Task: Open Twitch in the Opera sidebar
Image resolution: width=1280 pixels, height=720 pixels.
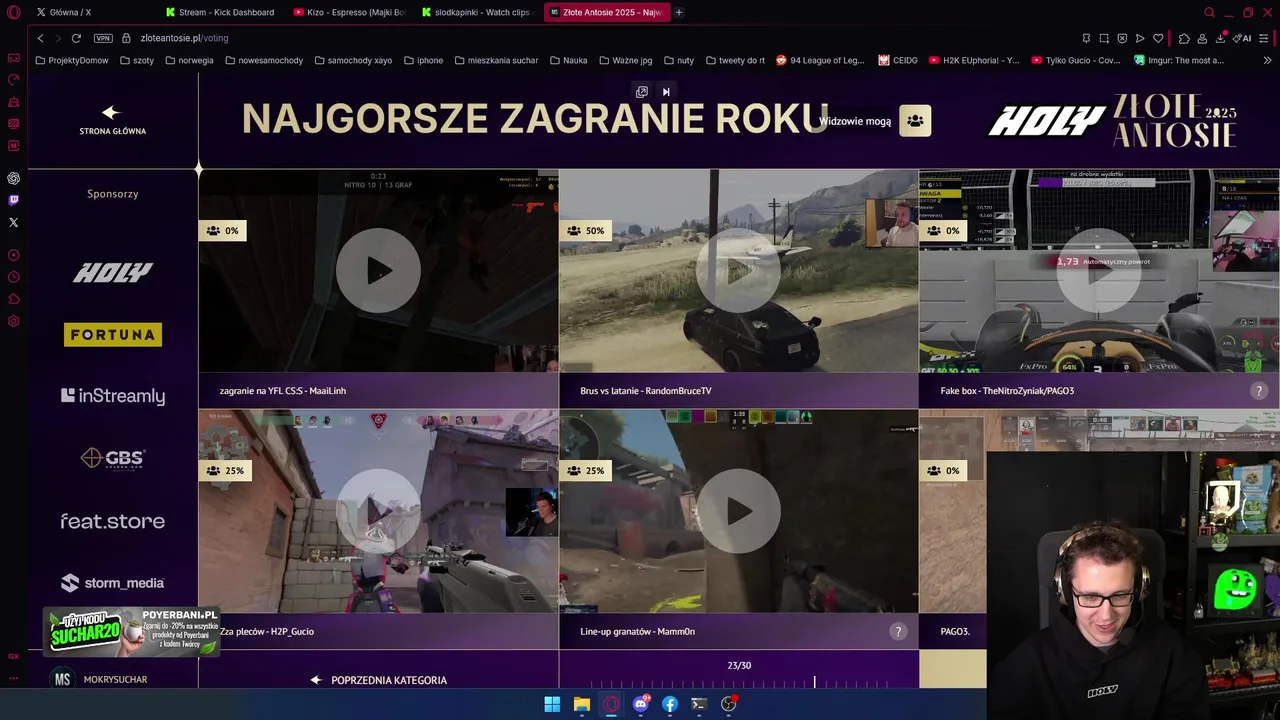Action: click(14, 200)
